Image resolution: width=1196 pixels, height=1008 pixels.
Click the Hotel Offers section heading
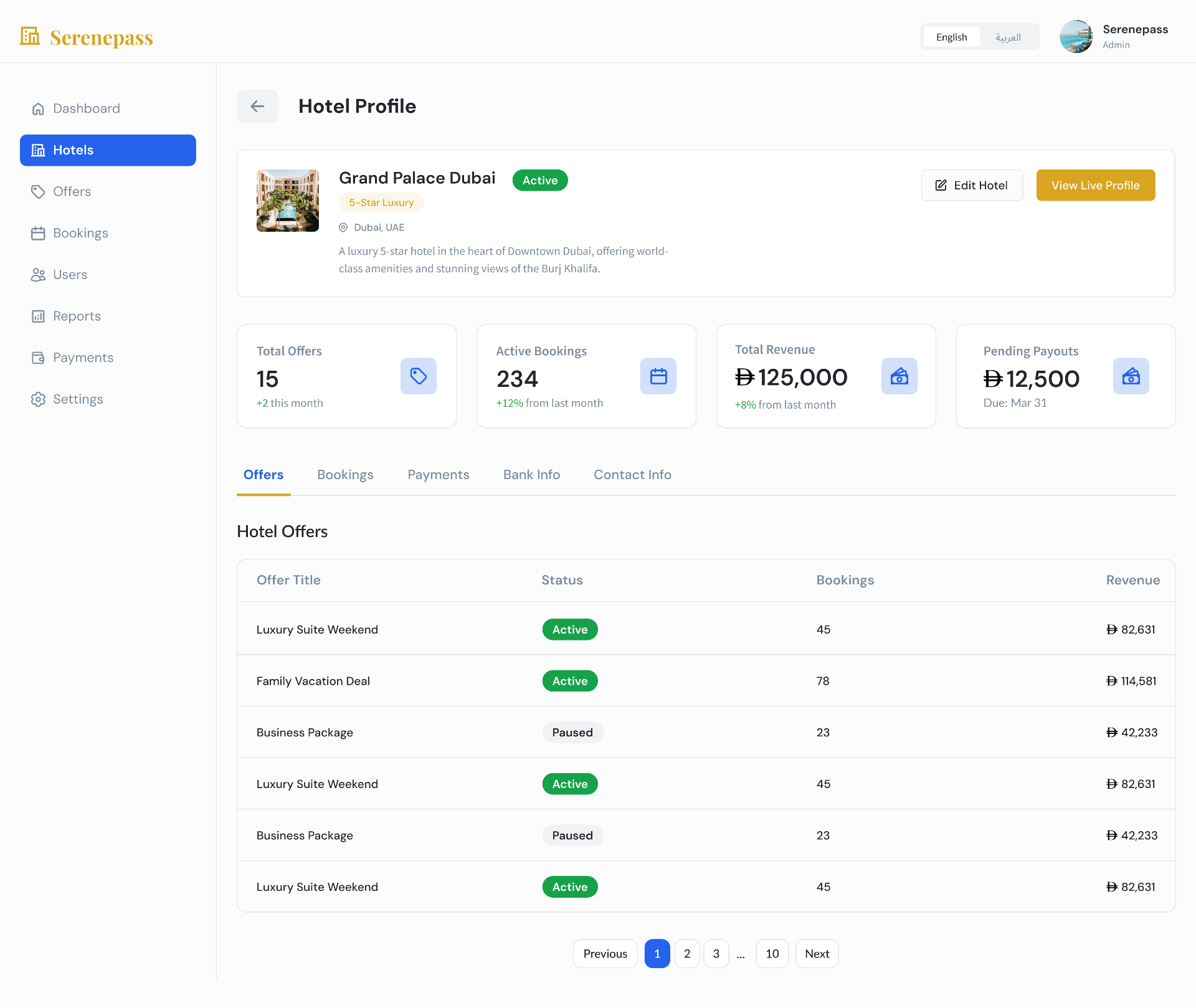(282, 531)
